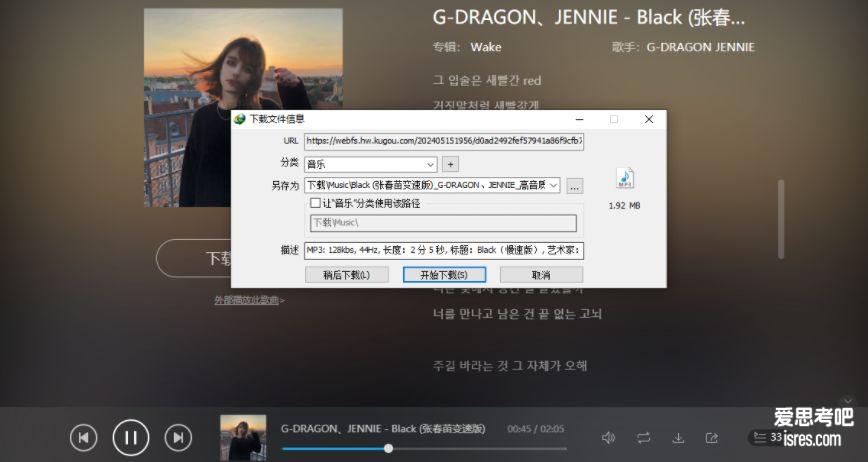
Task: Click album name Wake
Action: (486, 47)
